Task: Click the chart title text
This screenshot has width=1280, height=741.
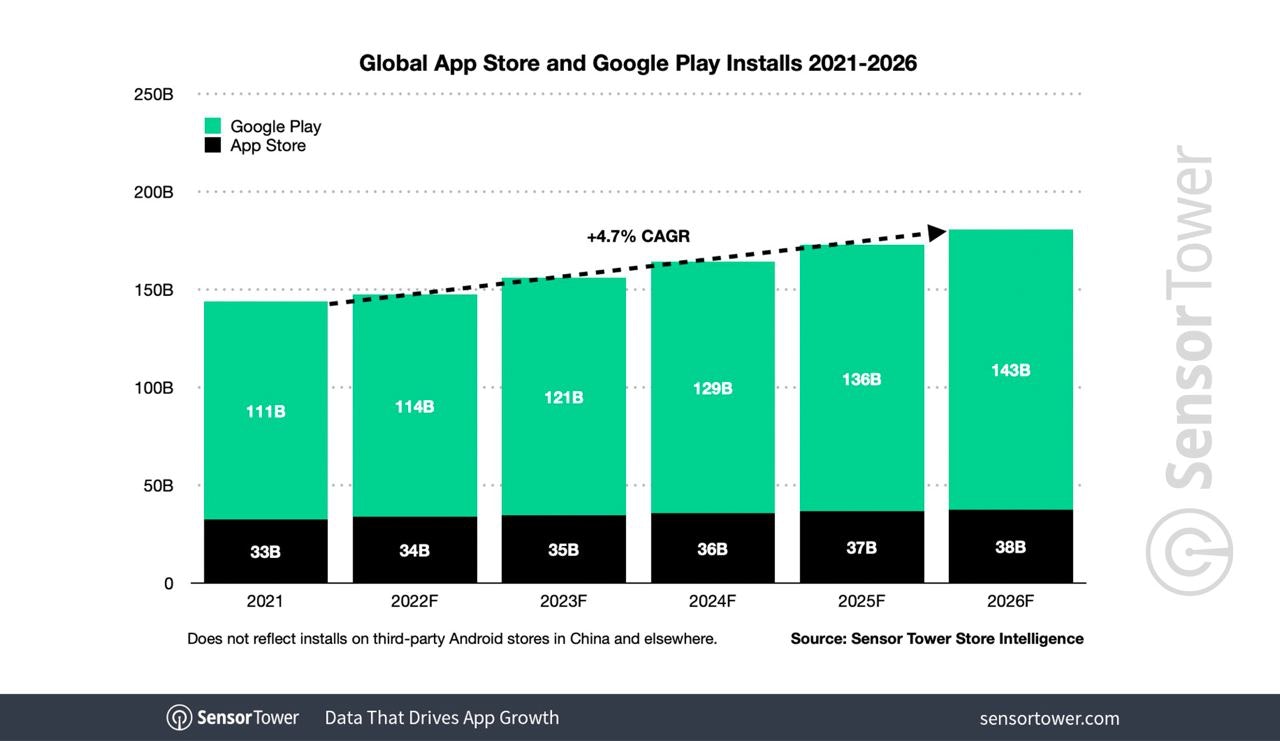Action: (638, 63)
